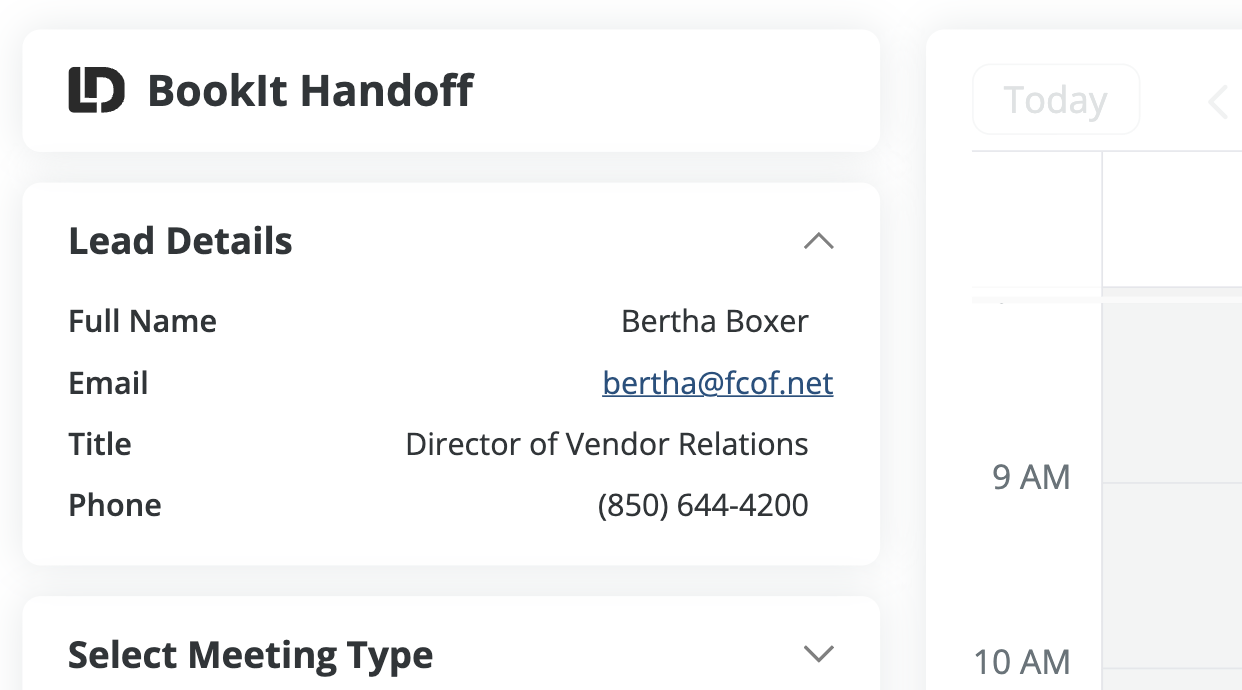
Task: Click the Full Name field label
Action: (x=142, y=322)
